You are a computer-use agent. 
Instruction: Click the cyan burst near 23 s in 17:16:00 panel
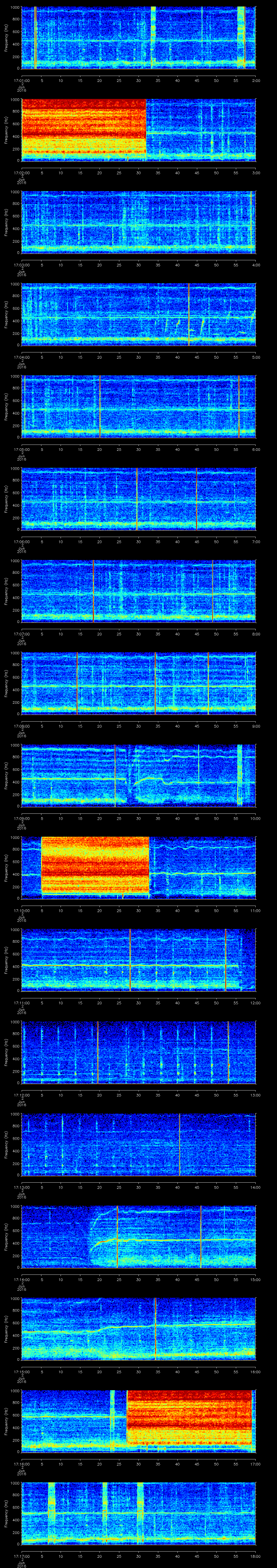point(113,1422)
